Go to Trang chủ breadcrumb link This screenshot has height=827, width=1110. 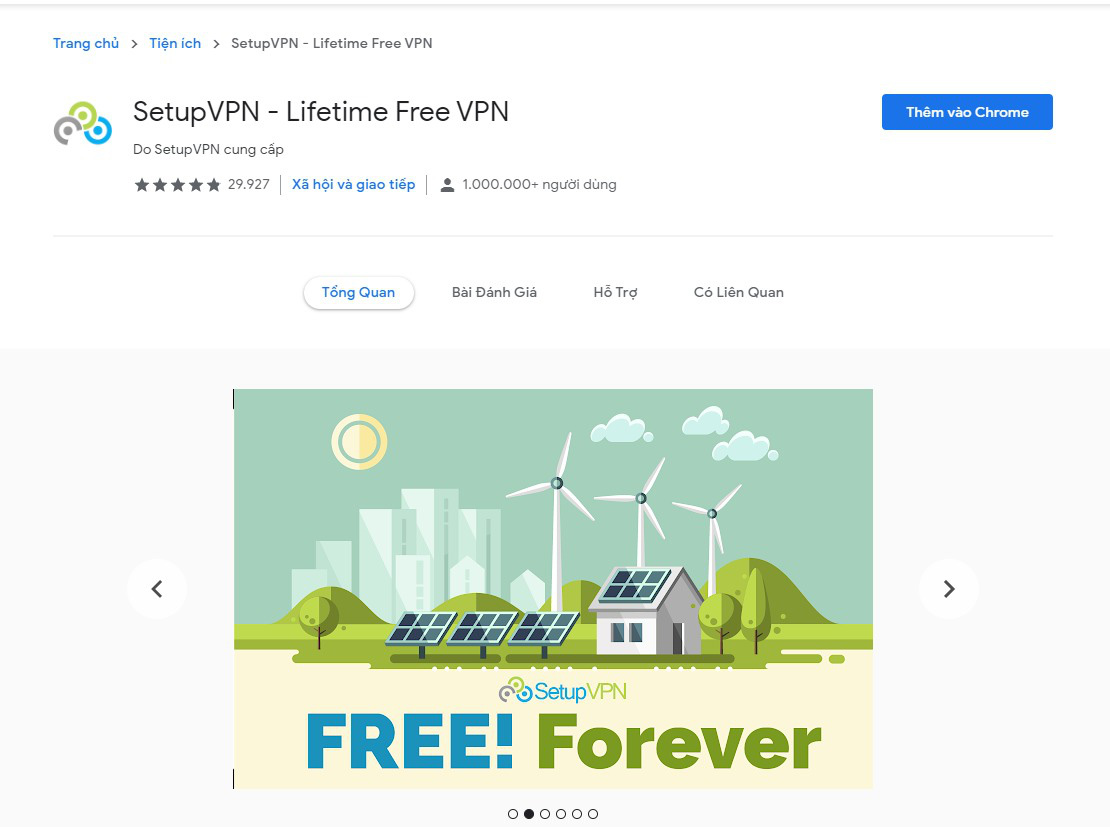click(86, 43)
